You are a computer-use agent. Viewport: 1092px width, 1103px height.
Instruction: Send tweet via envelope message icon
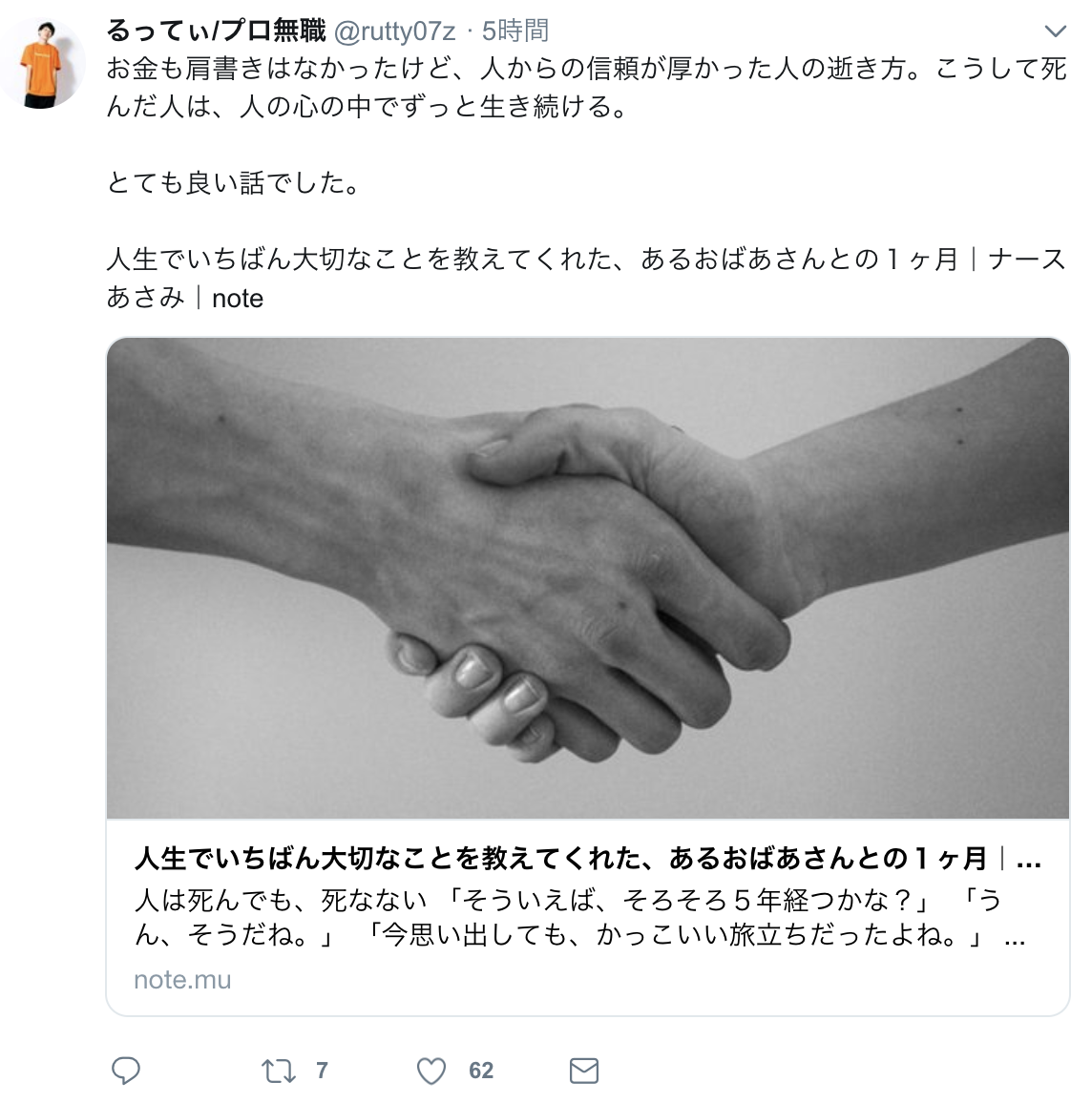tap(584, 1071)
